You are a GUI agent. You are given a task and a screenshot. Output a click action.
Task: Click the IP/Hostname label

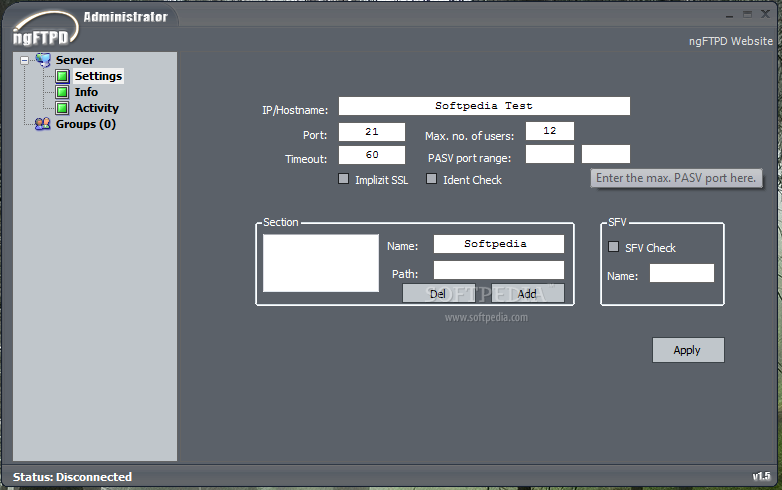pos(295,110)
